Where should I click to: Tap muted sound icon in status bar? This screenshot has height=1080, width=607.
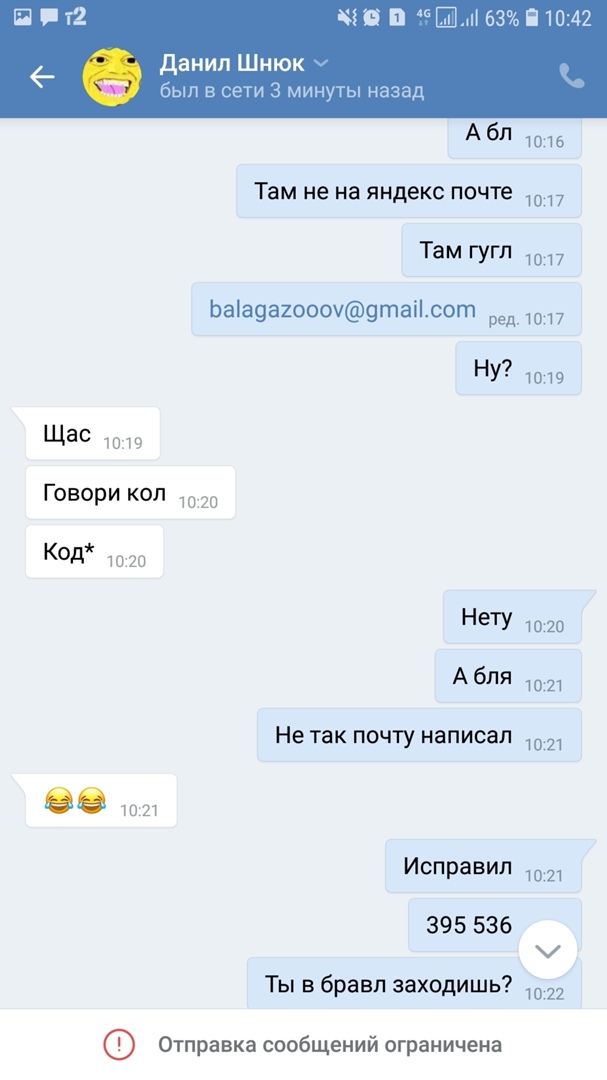tap(347, 17)
